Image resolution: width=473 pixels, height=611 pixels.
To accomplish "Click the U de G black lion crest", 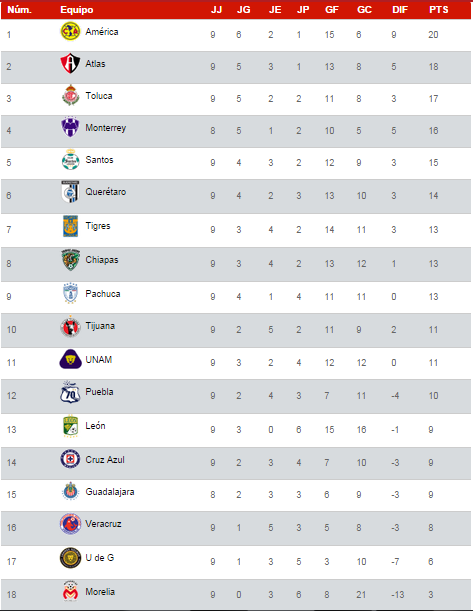I will (71, 558).
